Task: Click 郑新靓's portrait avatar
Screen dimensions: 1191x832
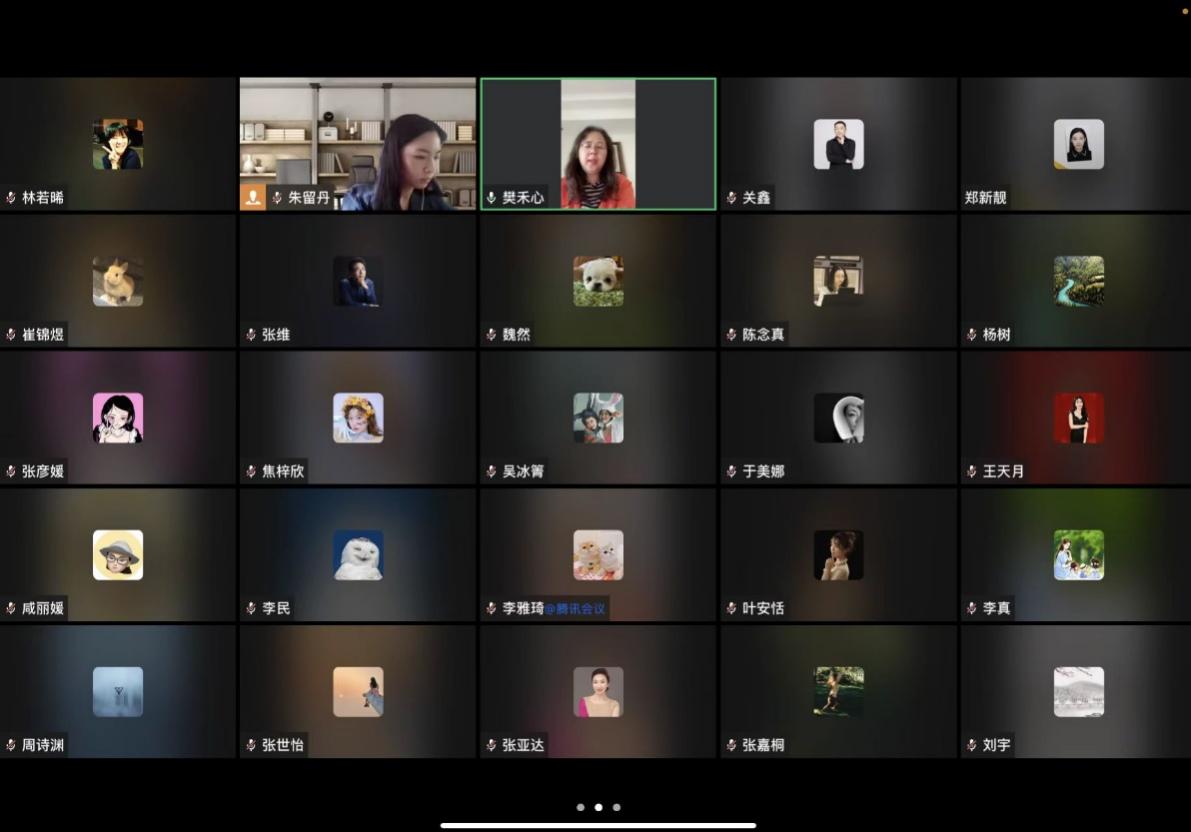Action: 1079,144
